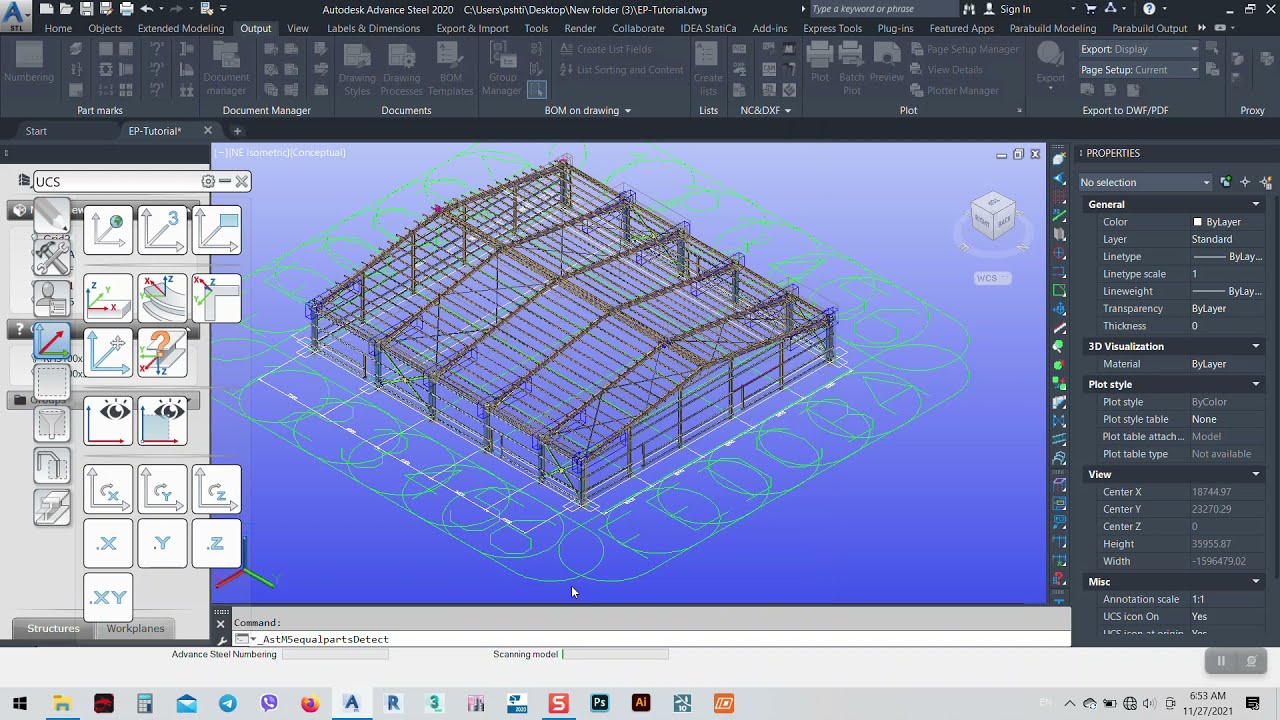Select the move UCS origin icon
The height and width of the screenshot is (720, 1280).
click(108, 353)
